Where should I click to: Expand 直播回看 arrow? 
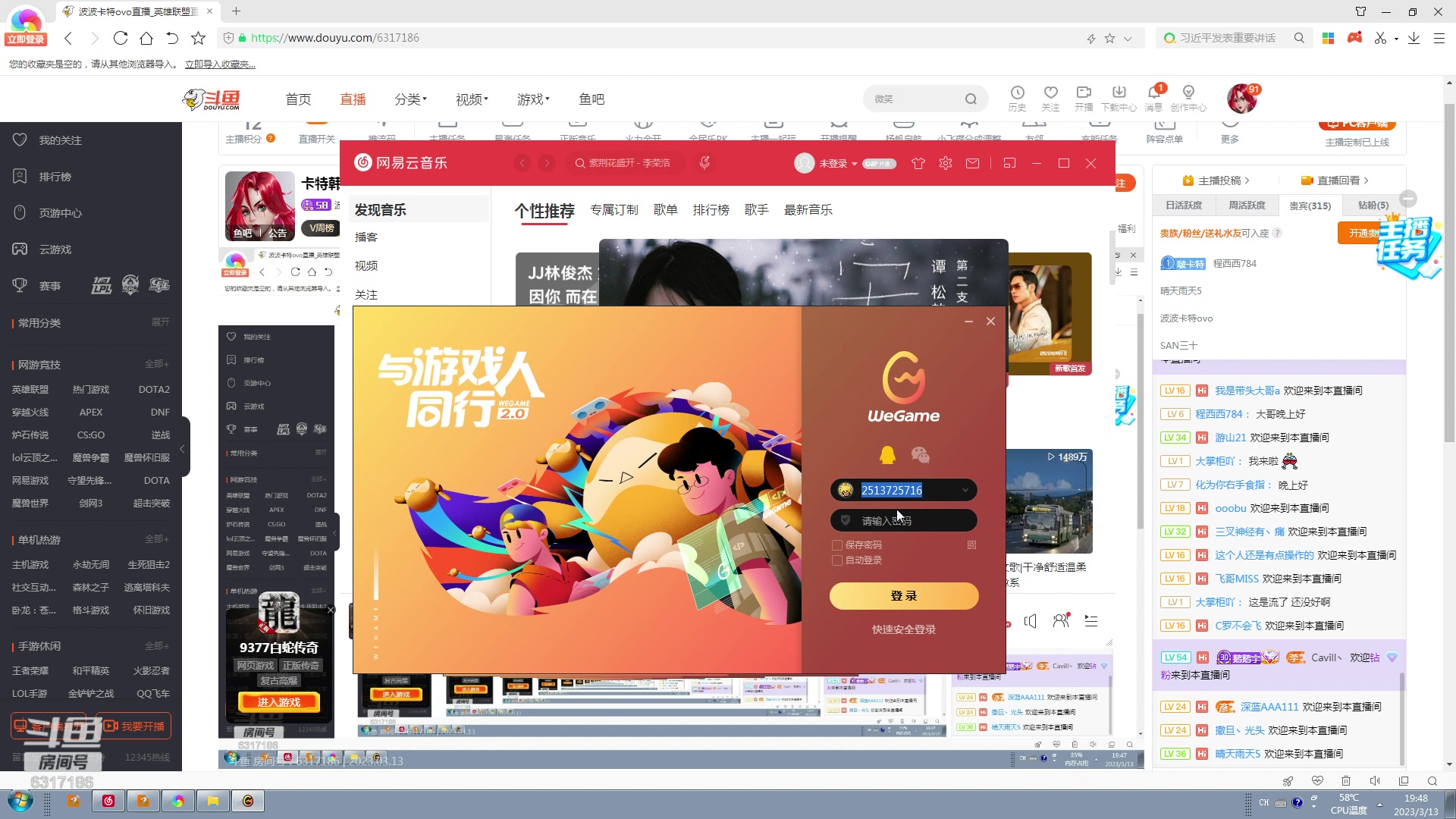1366,180
